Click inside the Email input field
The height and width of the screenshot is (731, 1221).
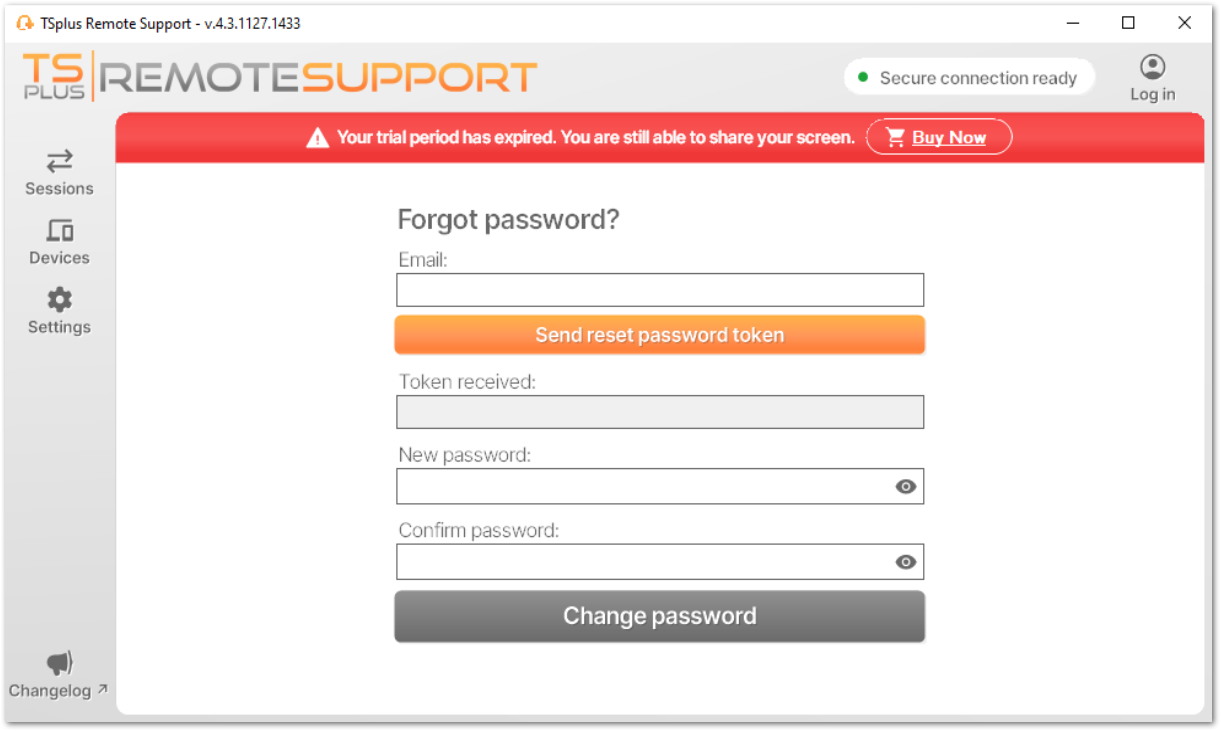tap(659, 290)
